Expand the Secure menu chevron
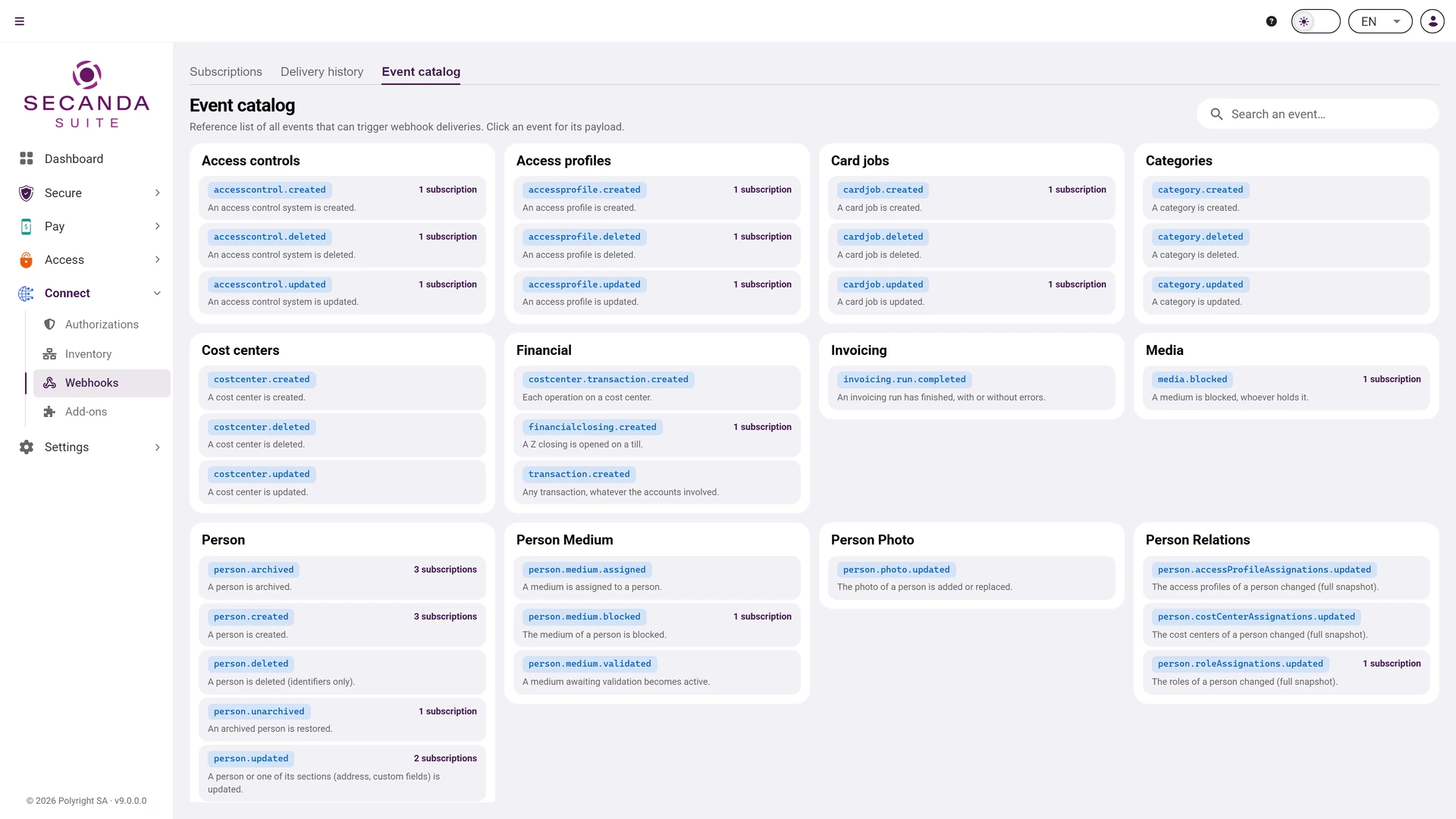 click(x=157, y=193)
